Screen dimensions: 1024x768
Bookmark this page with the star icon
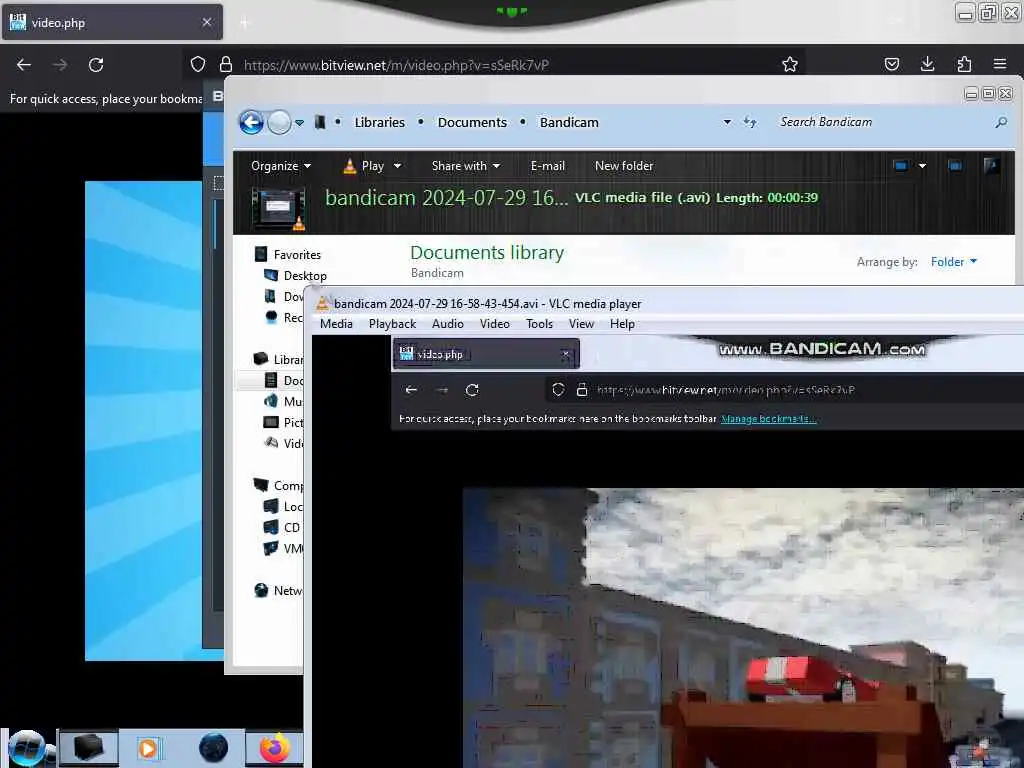790,64
